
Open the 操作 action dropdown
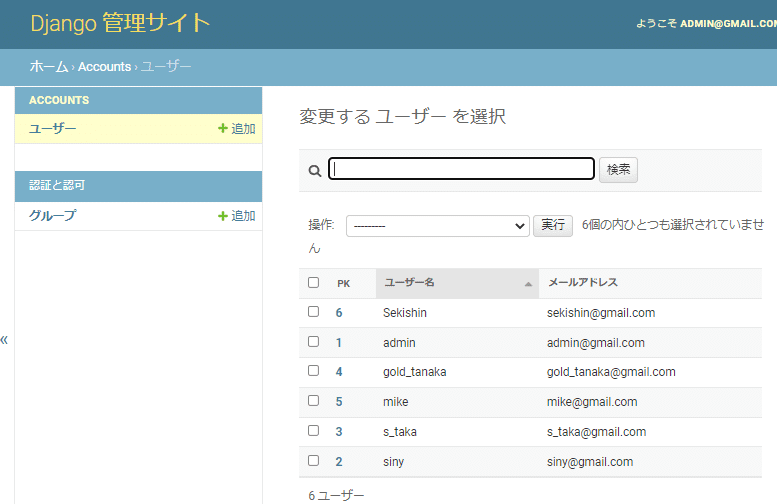[x=438, y=226]
